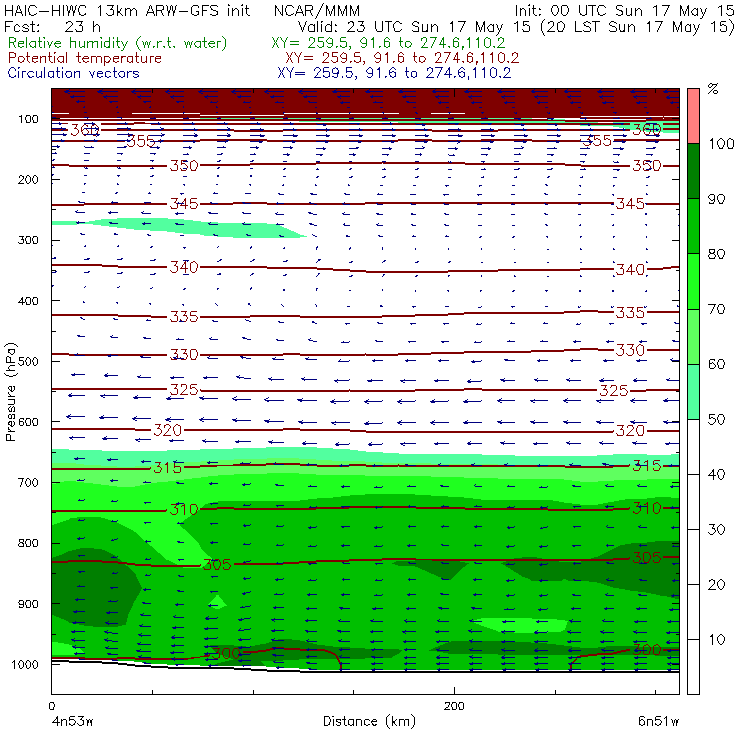Image resolution: width=740 pixels, height=740 pixels.
Task: Click the 'Circulation vectors' legend label
Action: (x=73, y=73)
